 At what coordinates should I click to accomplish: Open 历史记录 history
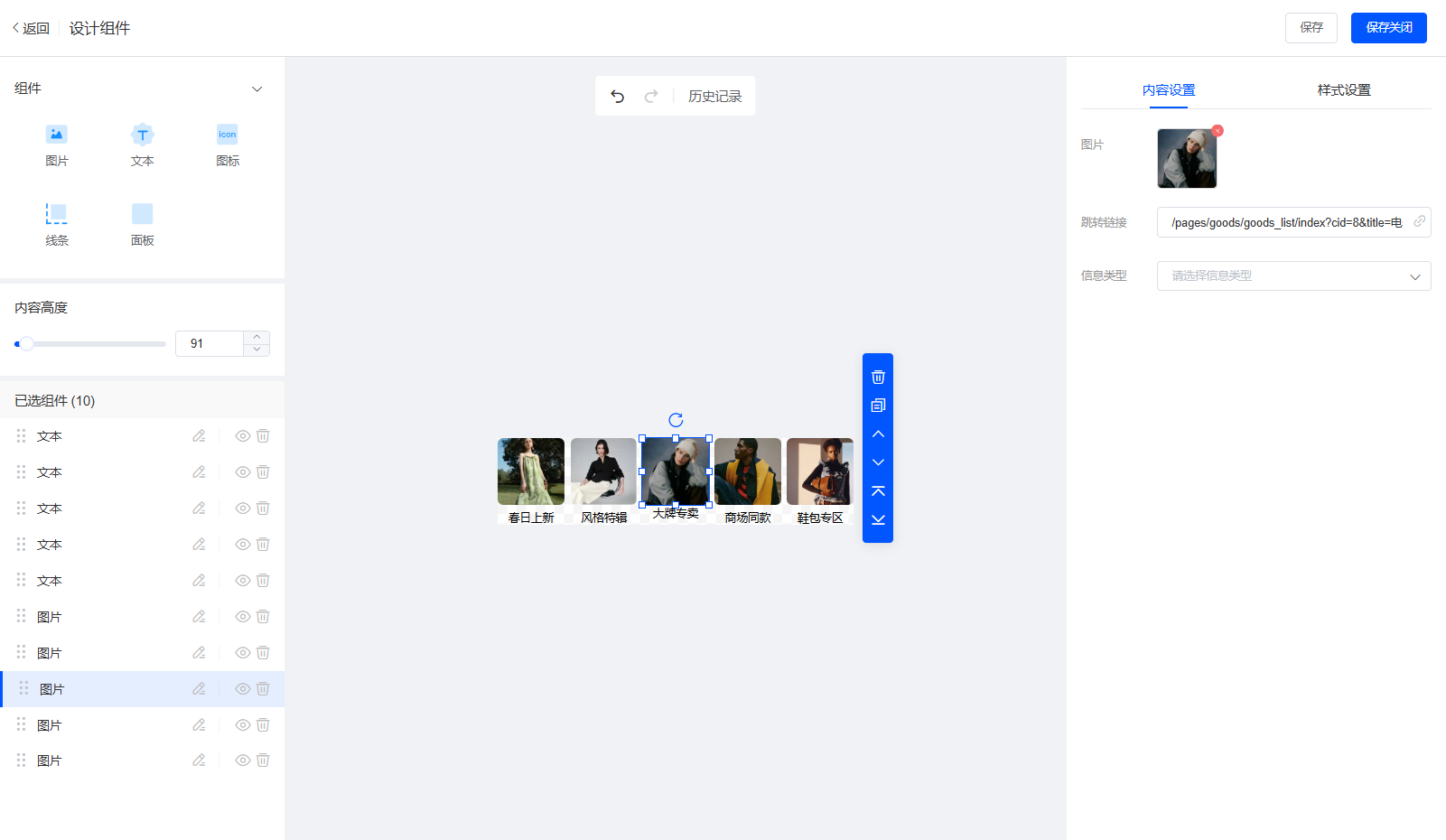(x=715, y=96)
